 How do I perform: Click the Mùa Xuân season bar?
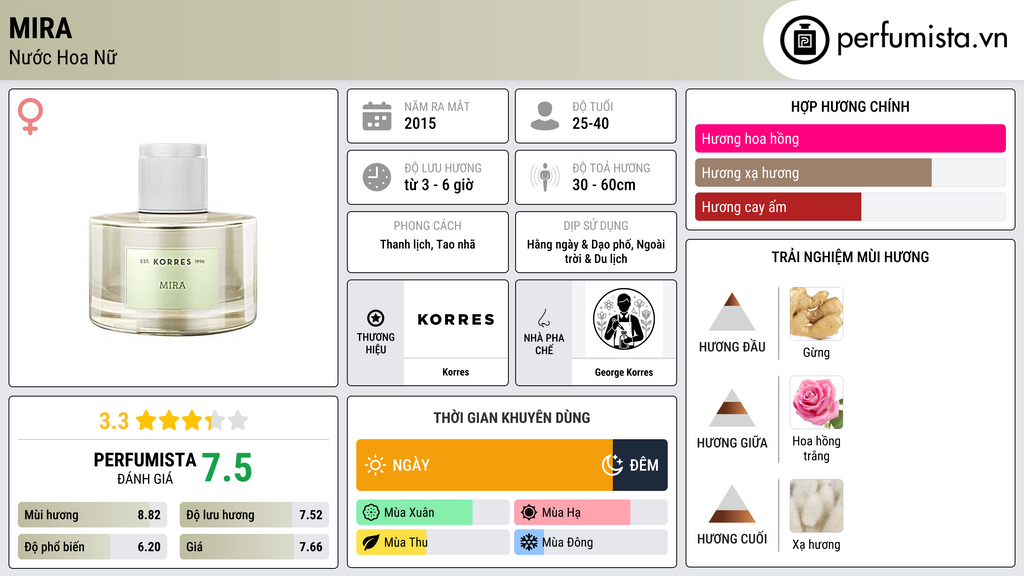click(433, 513)
